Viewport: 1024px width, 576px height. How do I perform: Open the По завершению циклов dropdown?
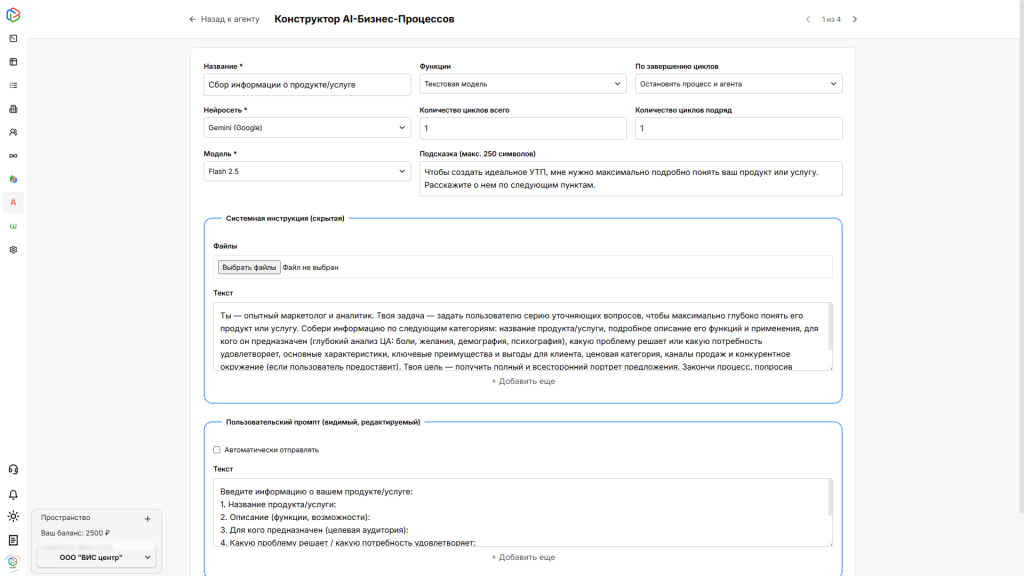pos(738,84)
